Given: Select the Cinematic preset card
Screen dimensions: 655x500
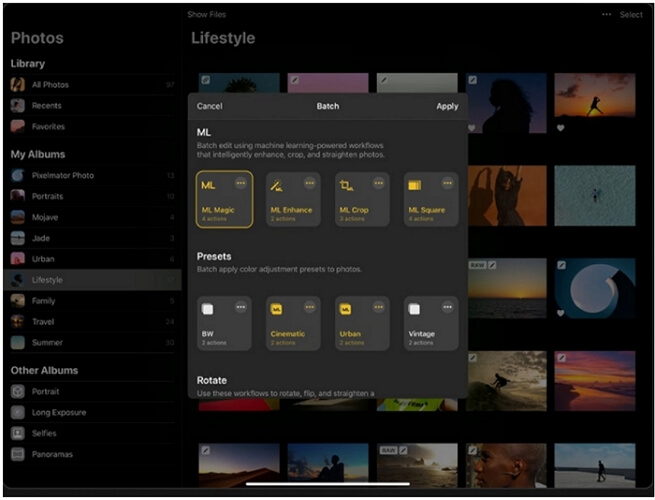Looking at the screenshot, I should (x=293, y=323).
